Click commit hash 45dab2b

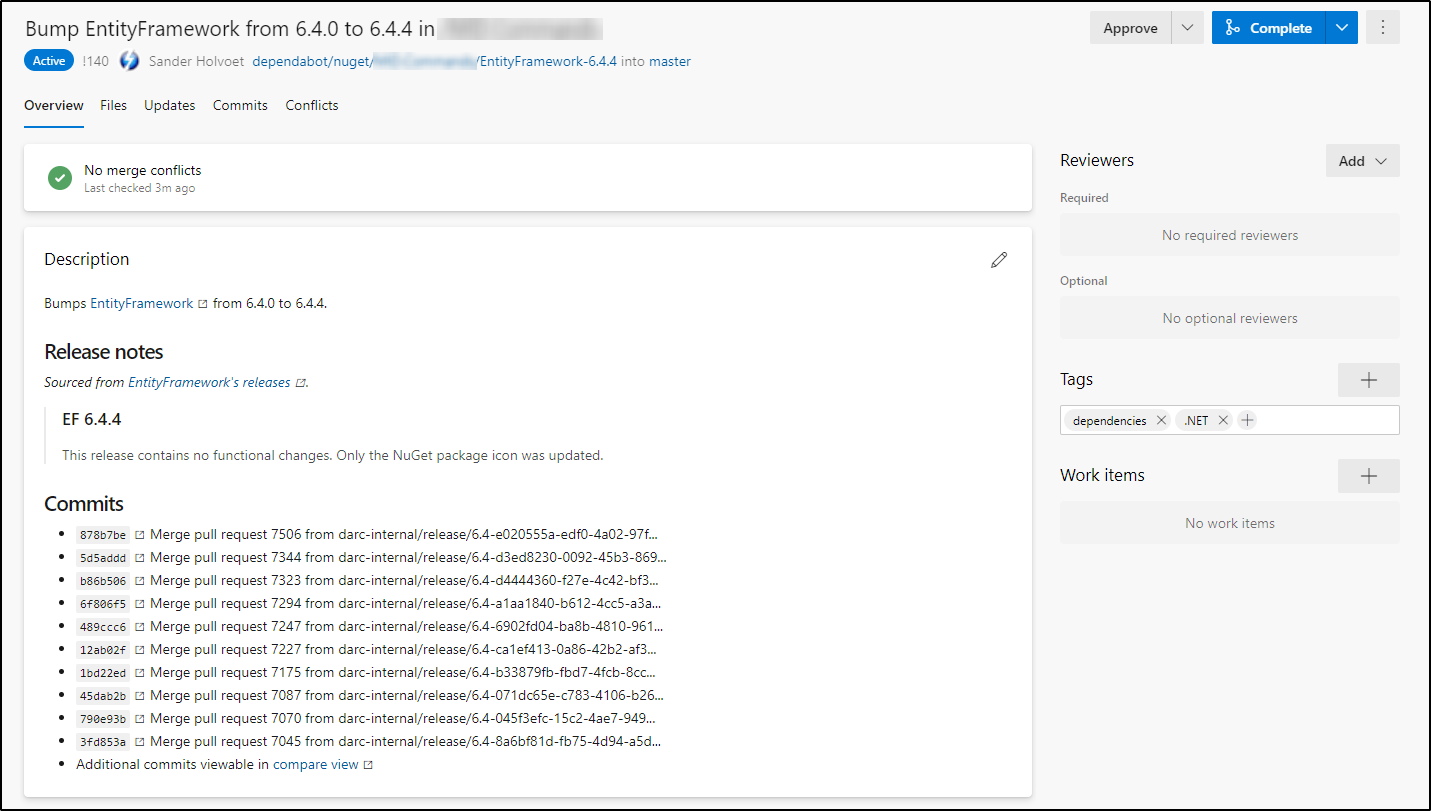[104, 696]
